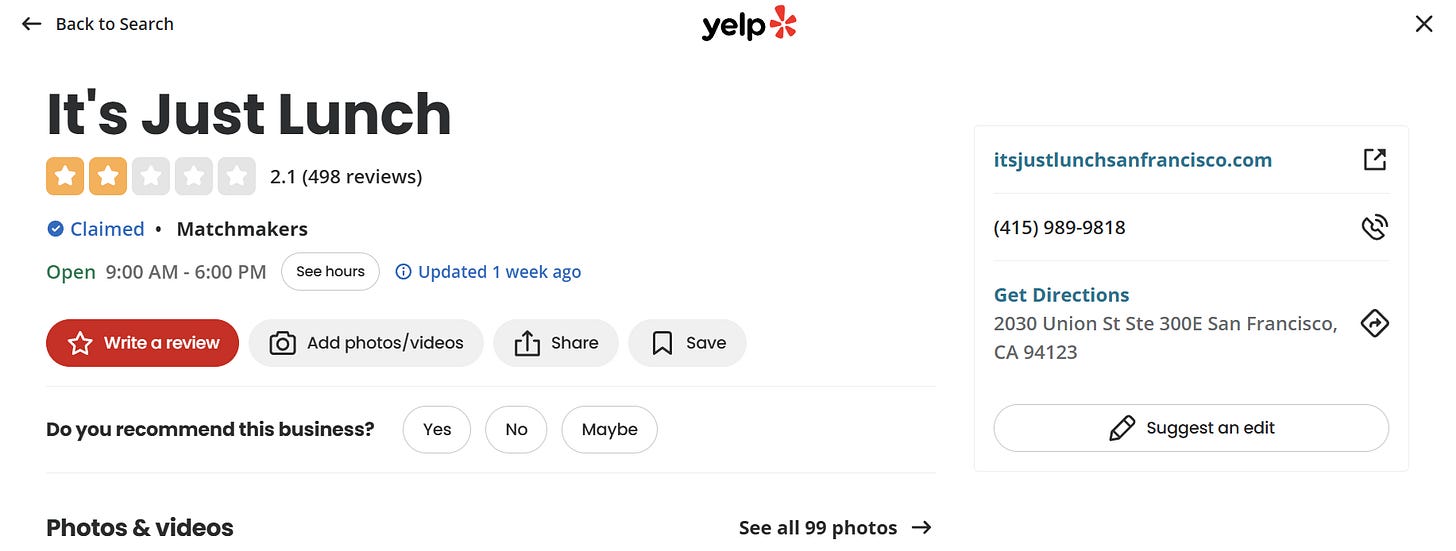Click the phone call icon
This screenshot has height=551, width=1456.
1375,227
